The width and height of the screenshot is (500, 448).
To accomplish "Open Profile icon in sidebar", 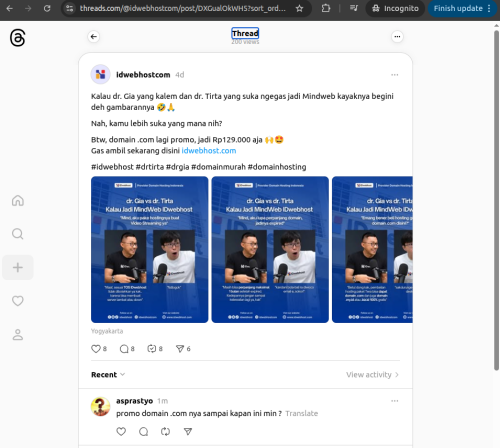I will coord(18,334).
